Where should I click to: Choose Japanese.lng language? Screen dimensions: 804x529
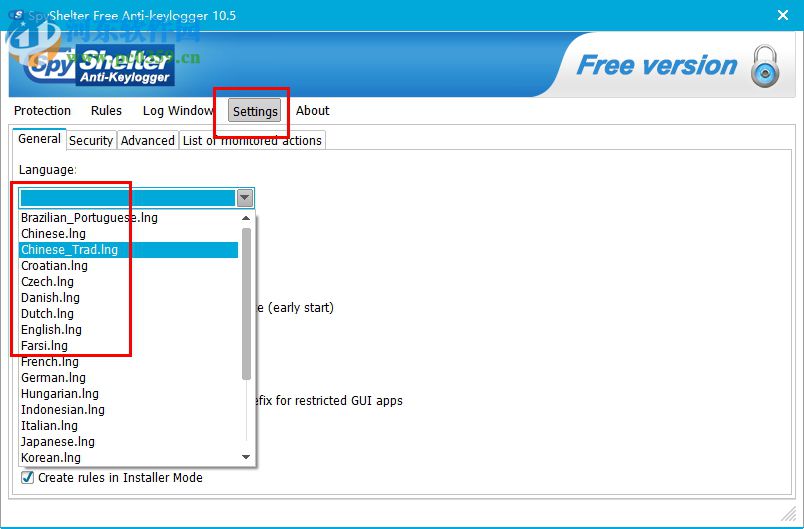(129, 441)
